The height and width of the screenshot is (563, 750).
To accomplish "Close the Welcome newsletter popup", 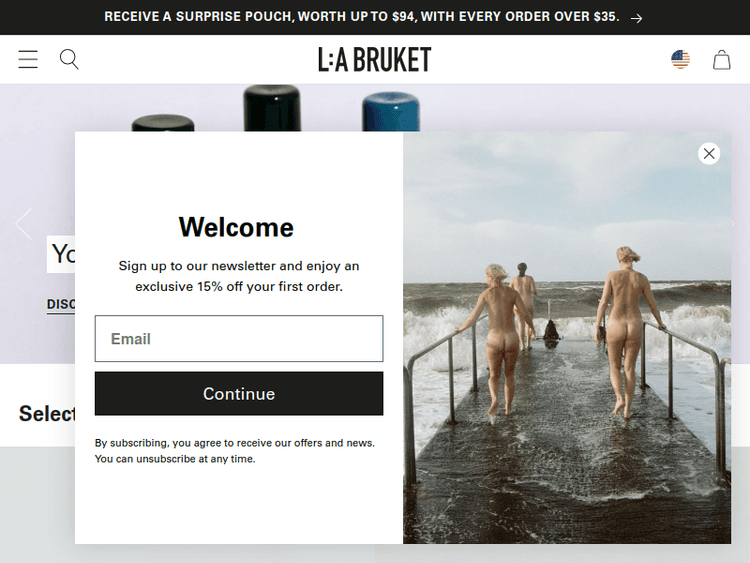I will (x=709, y=154).
